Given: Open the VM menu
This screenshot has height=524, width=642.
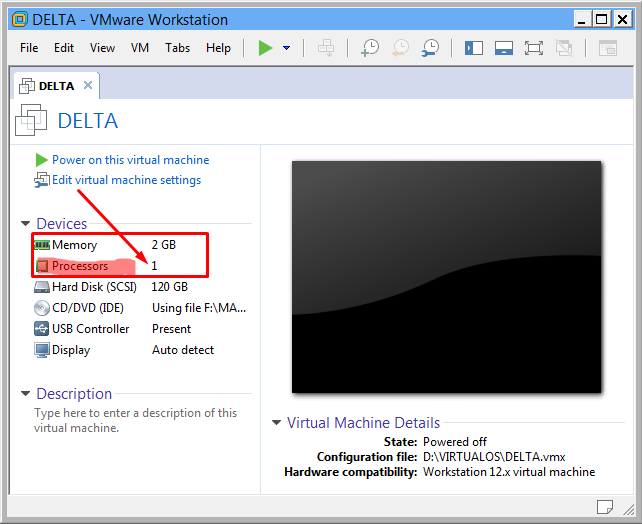Looking at the screenshot, I should click(x=140, y=48).
